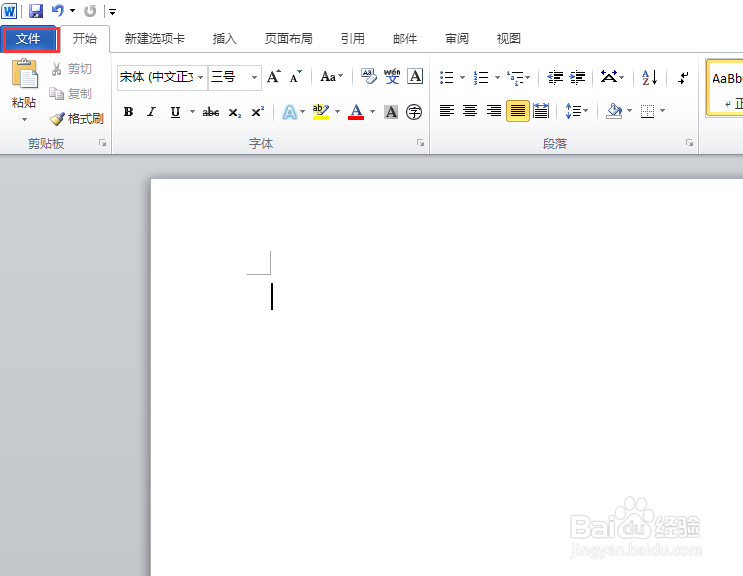This screenshot has width=743, height=576.
Task: Click the Clear Formatting eraser icon
Action: [x=369, y=76]
